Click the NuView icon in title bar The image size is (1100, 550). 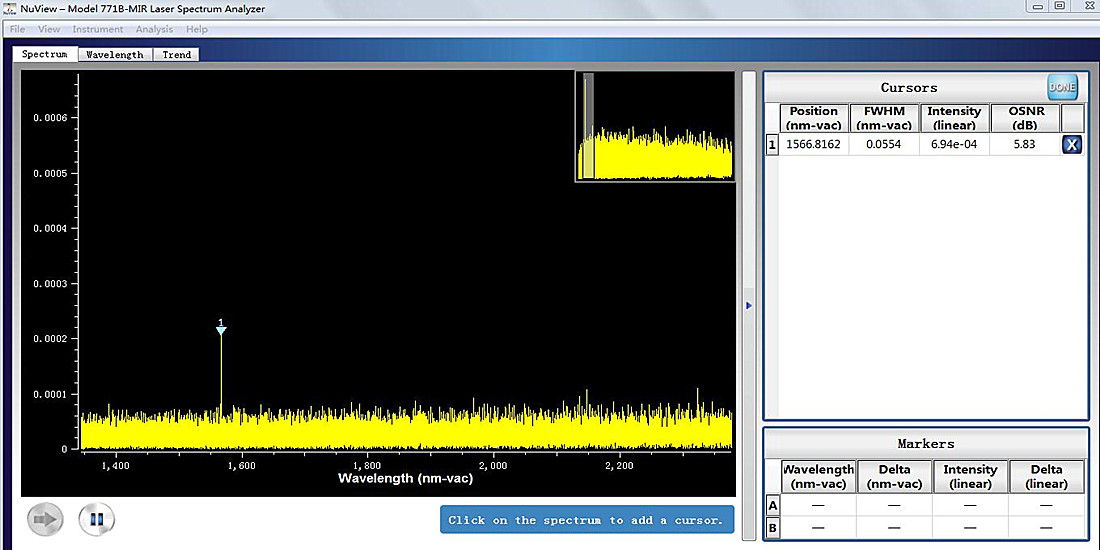pos(10,9)
